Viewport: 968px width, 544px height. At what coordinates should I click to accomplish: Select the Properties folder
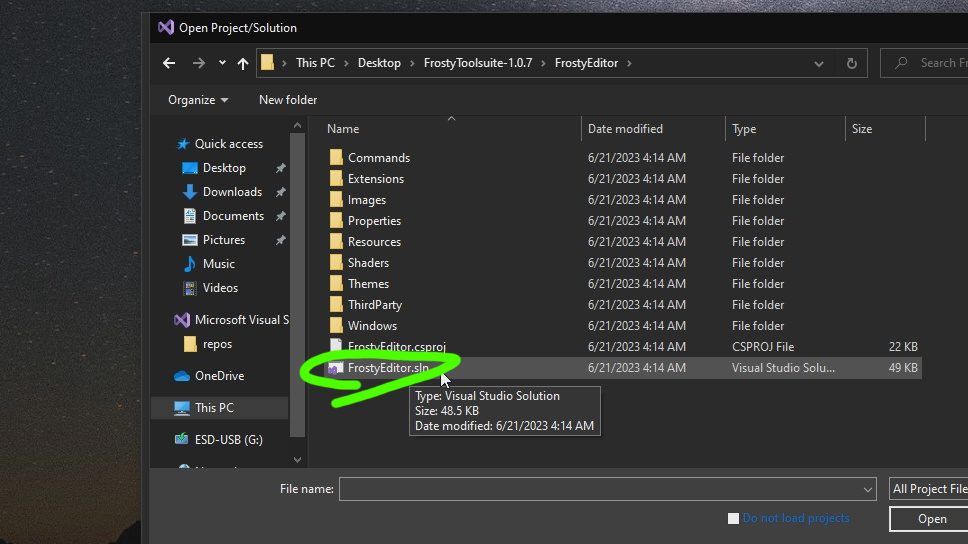click(x=374, y=221)
